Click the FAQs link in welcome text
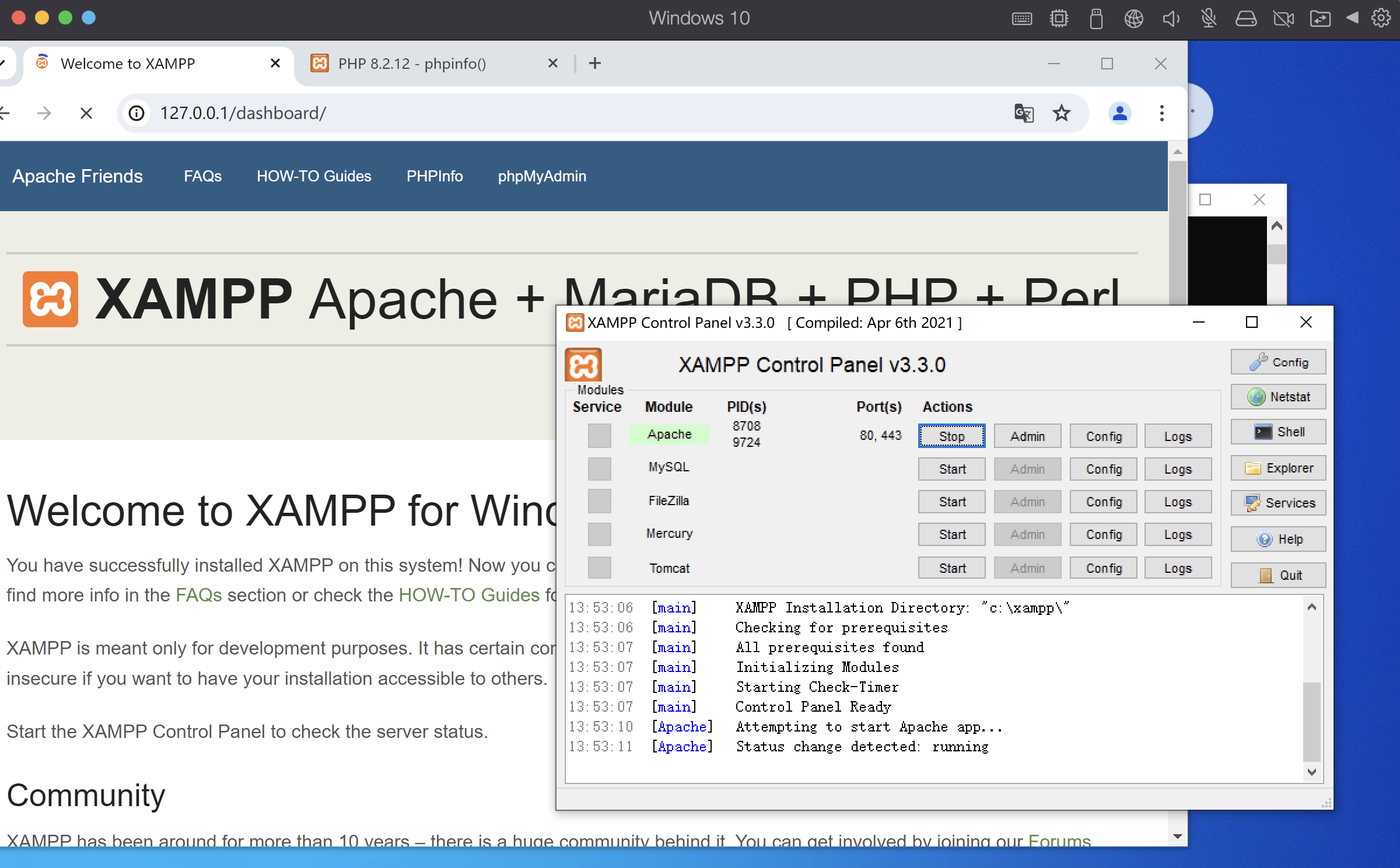Viewport: 1400px width, 868px height. pos(199,595)
